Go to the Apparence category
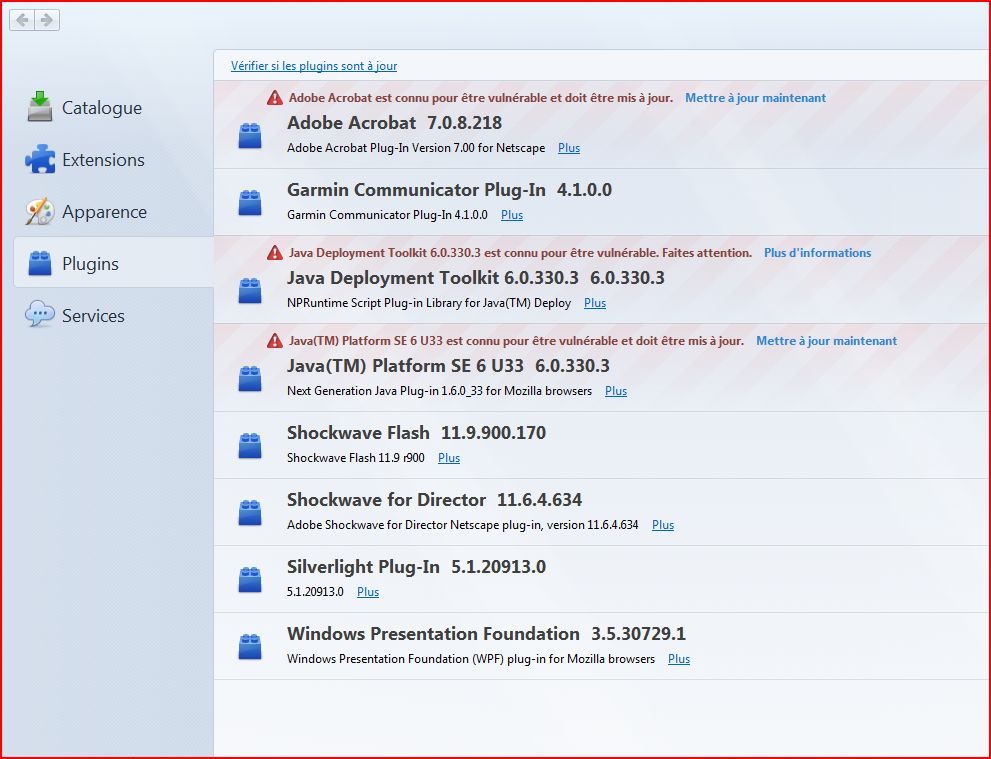Viewport: 991px width, 759px height. coord(103,212)
